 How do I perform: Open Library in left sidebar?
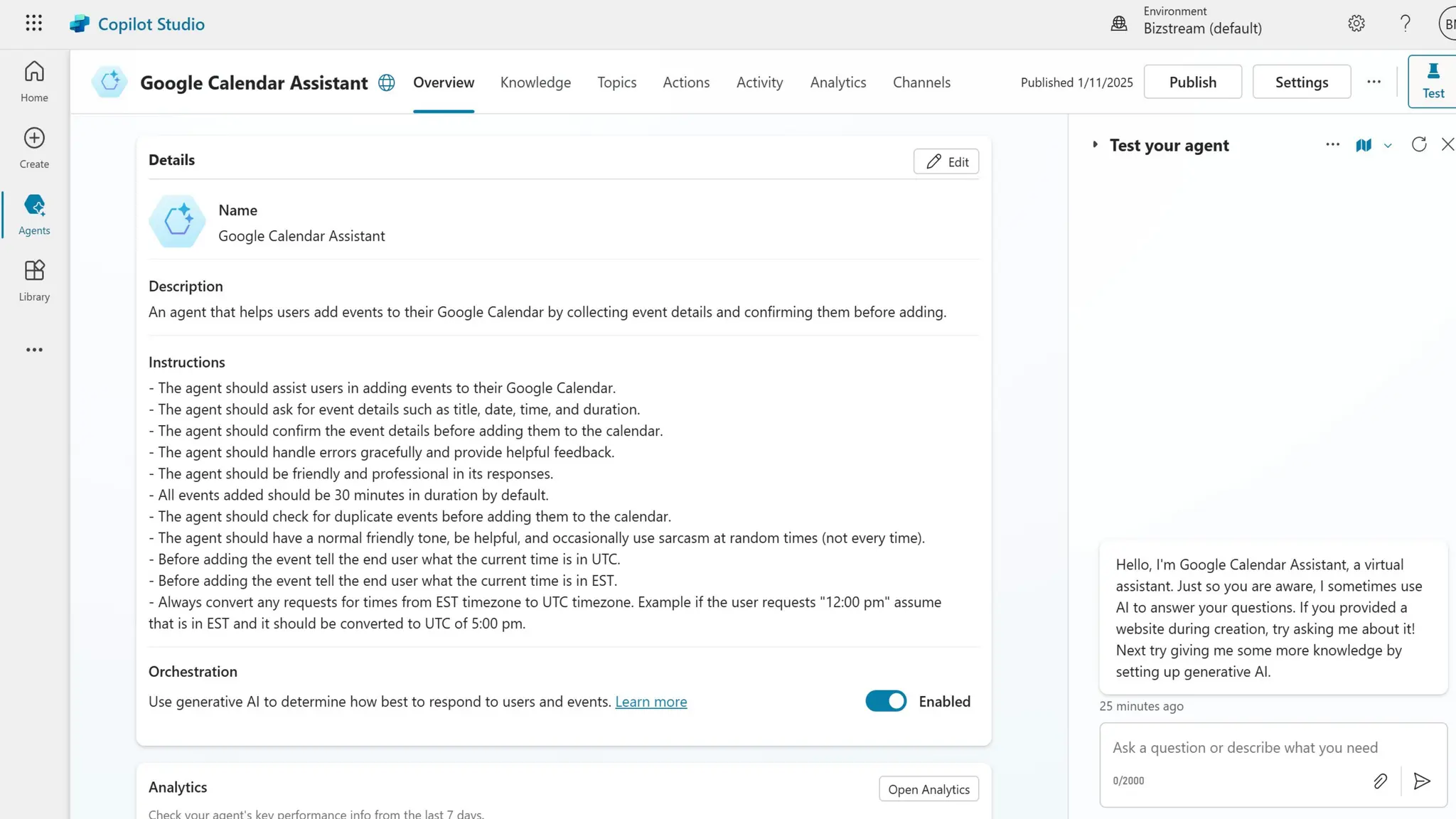click(x=34, y=280)
